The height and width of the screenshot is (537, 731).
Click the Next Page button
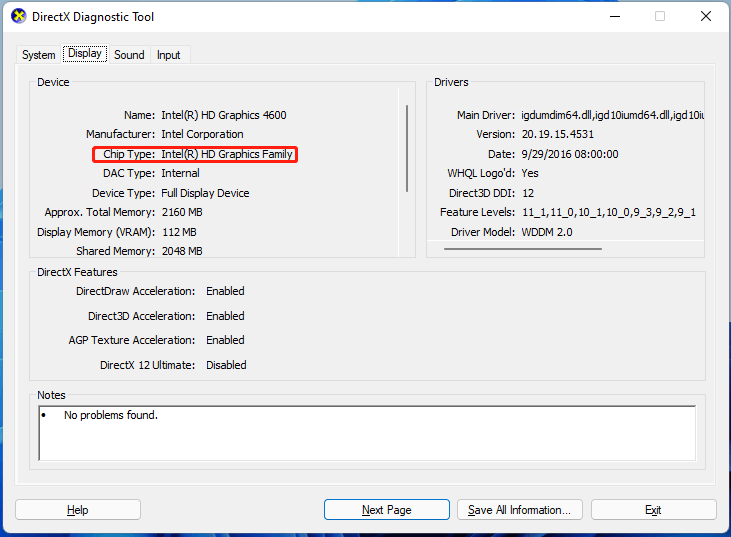[x=387, y=510]
